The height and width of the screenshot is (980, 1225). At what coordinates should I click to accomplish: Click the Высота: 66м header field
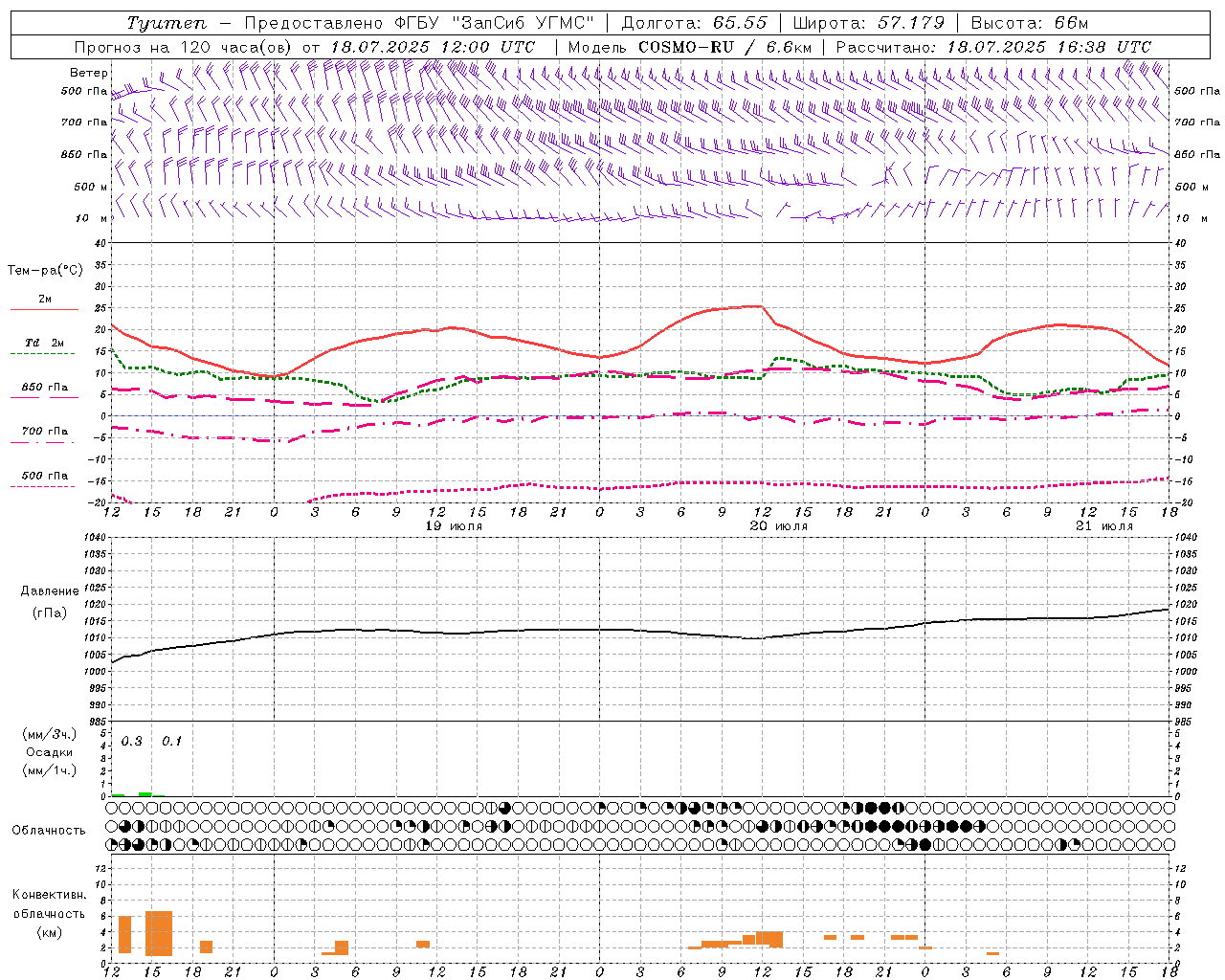[1030, 23]
